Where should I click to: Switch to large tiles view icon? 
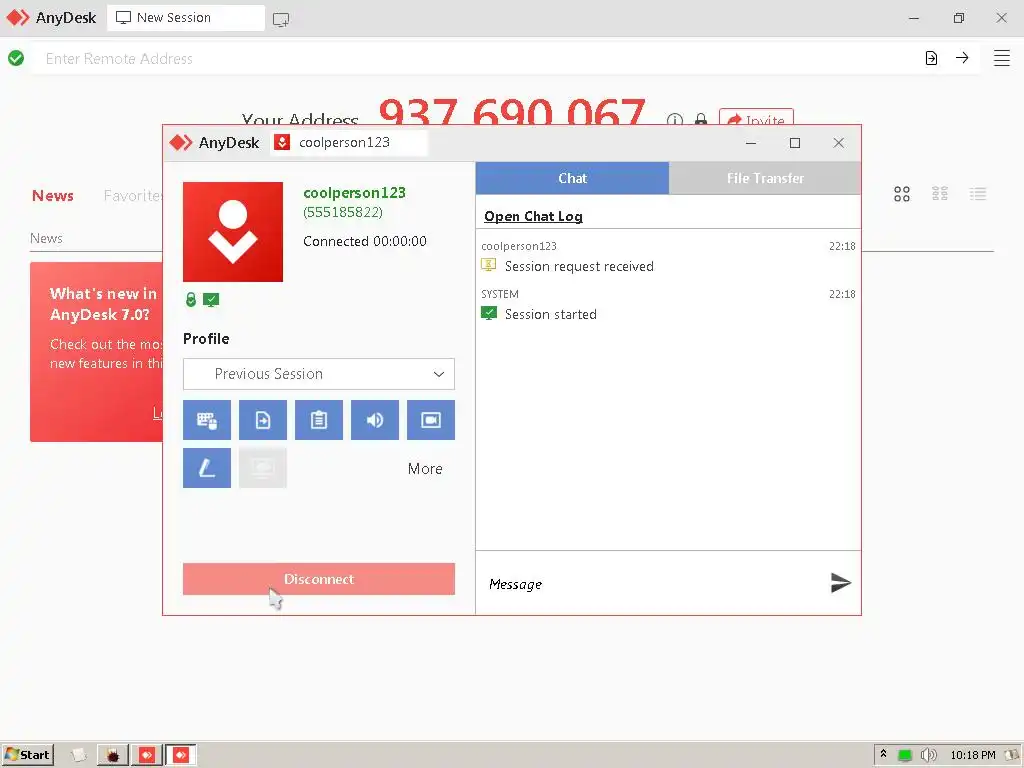tap(902, 194)
